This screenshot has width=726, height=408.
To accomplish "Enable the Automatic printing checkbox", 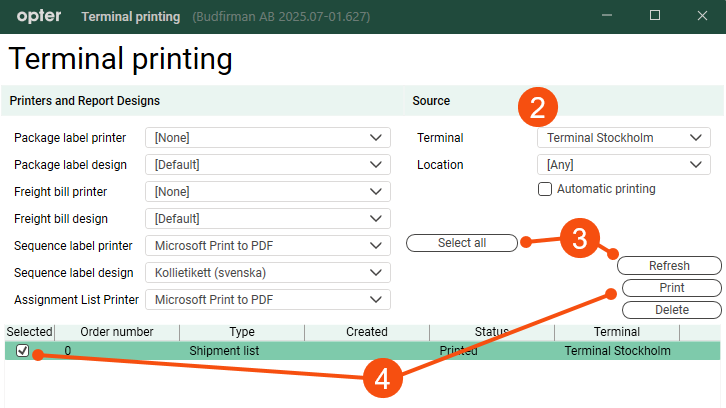I will (545, 189).
